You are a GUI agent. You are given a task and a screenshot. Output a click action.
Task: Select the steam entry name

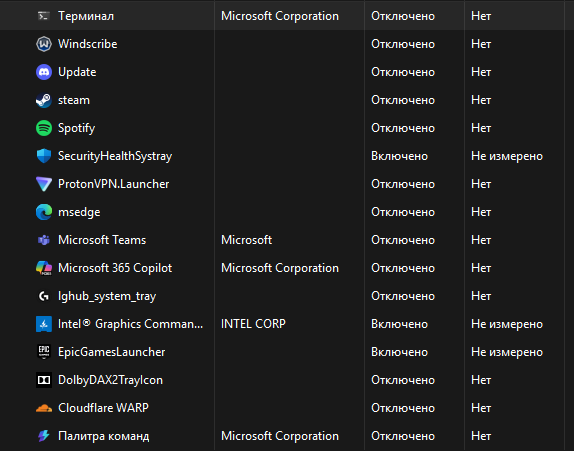coord(74,100)
